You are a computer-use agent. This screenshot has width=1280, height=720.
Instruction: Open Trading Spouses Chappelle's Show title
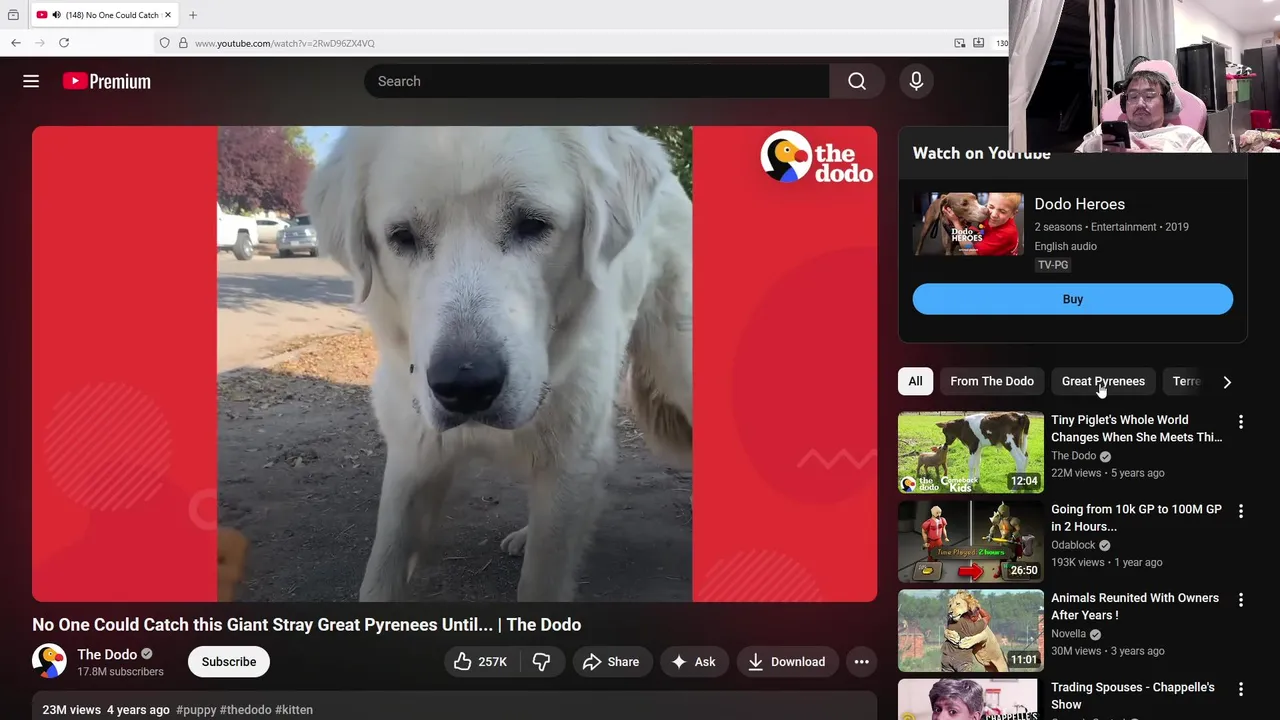1133,695
